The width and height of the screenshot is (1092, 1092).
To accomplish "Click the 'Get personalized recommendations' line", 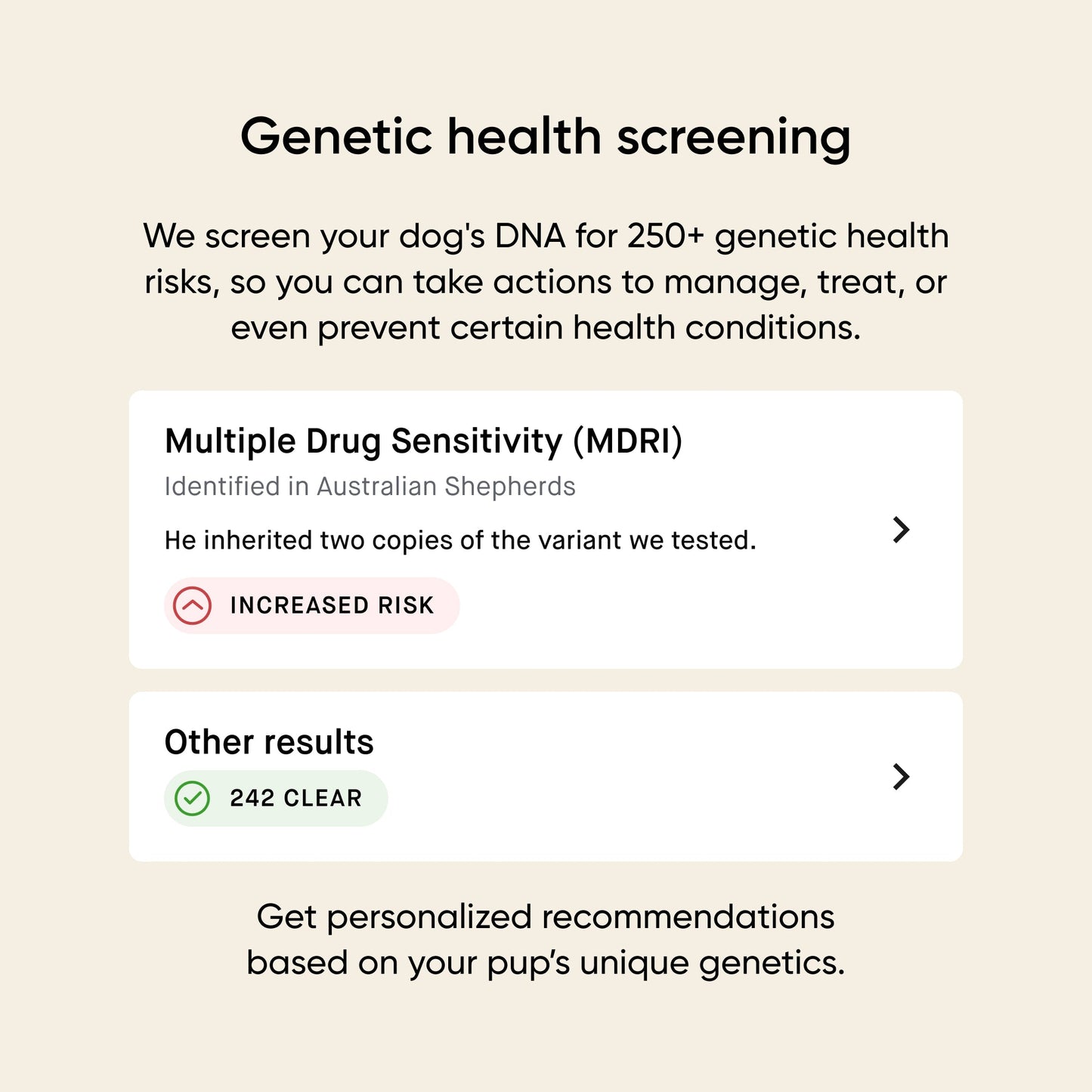I will click(546, 917).
